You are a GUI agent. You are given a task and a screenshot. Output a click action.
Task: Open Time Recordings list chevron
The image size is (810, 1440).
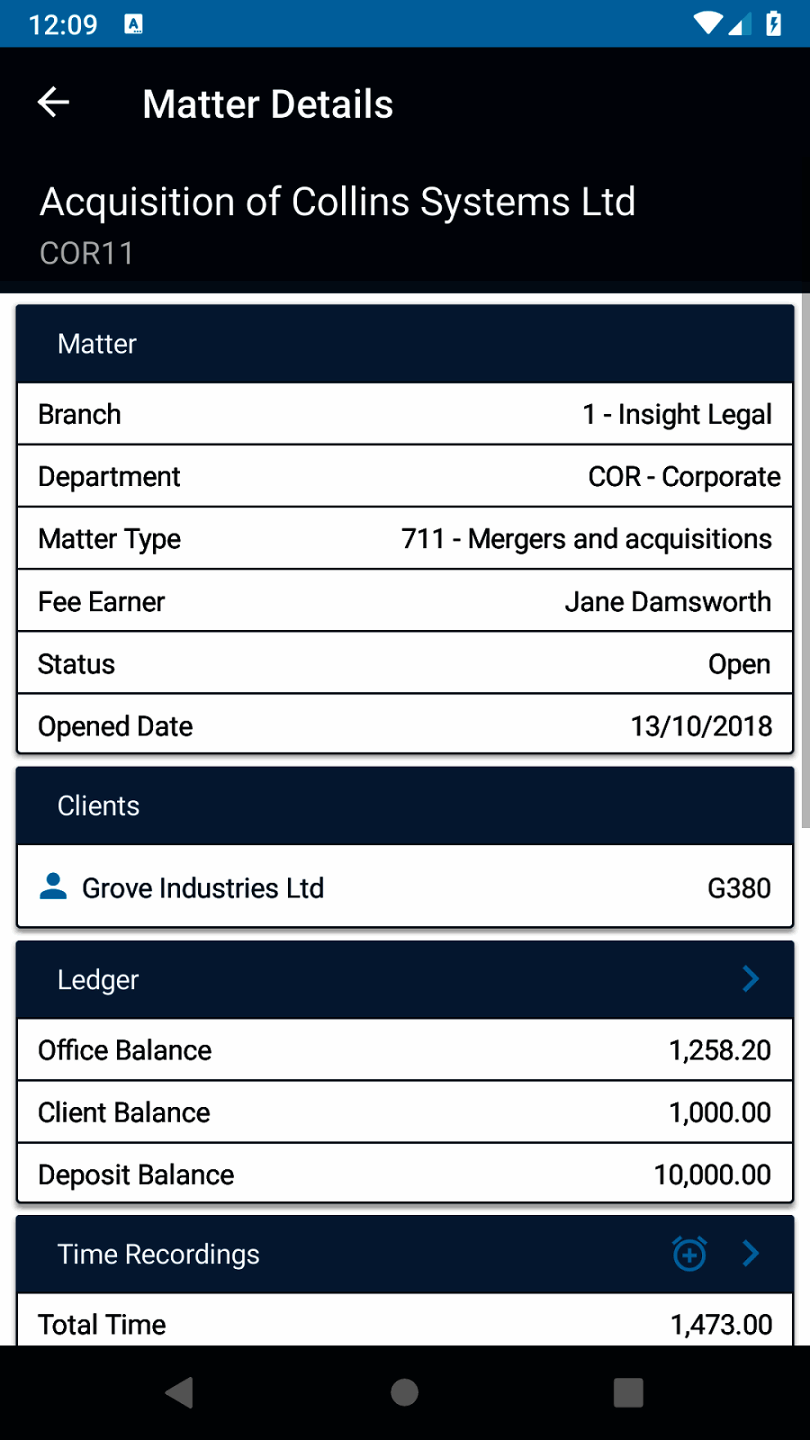[751, 1253]
